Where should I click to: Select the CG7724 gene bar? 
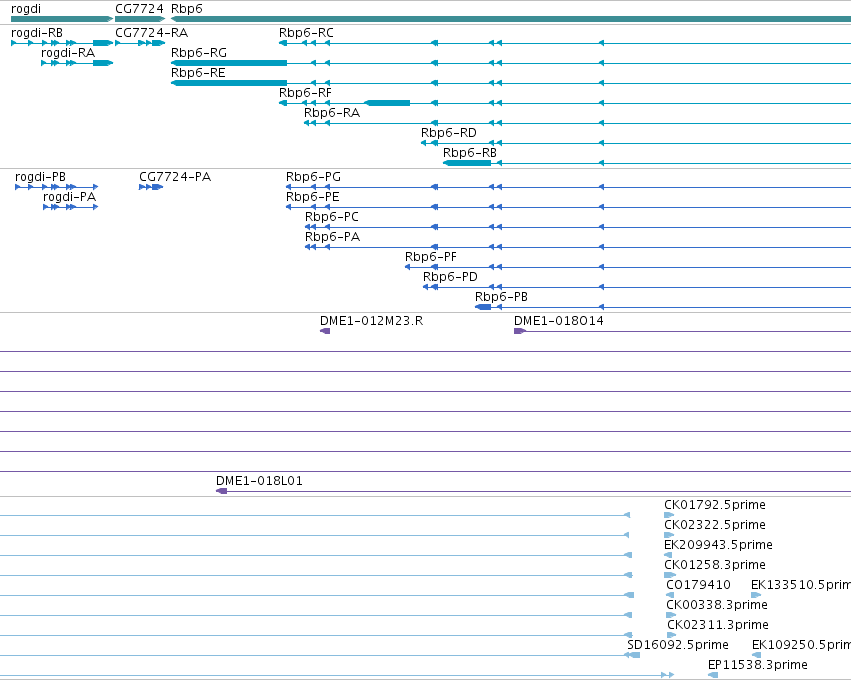(x=140, y=19)
